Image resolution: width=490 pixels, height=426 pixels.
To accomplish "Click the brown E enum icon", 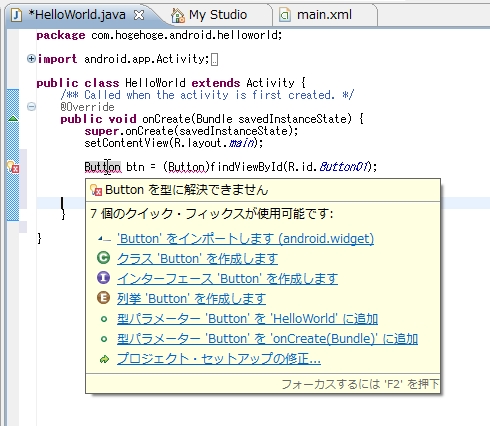I will coord(103,298).
